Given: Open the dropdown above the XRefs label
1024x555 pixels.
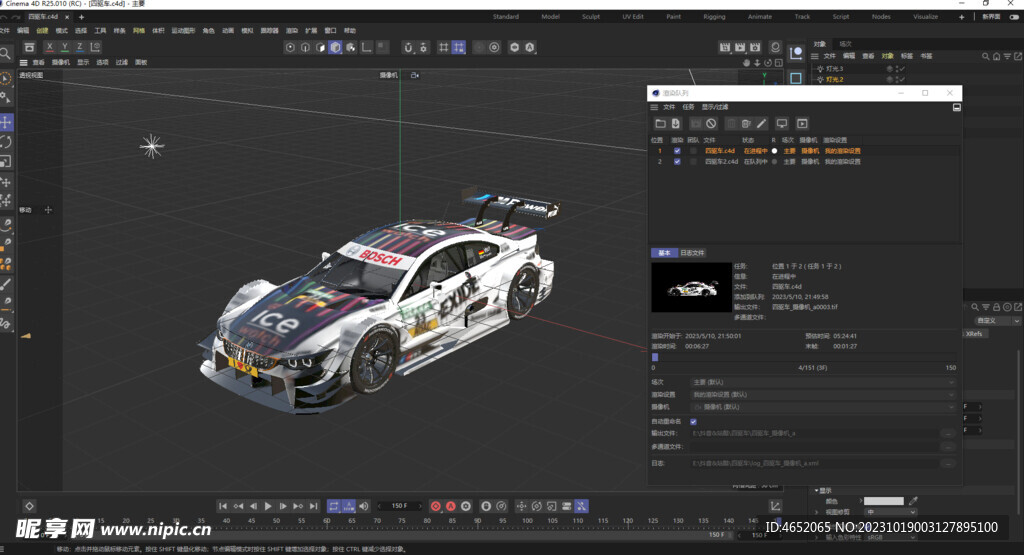Looking at the screenshot, I should click(997, 321).
